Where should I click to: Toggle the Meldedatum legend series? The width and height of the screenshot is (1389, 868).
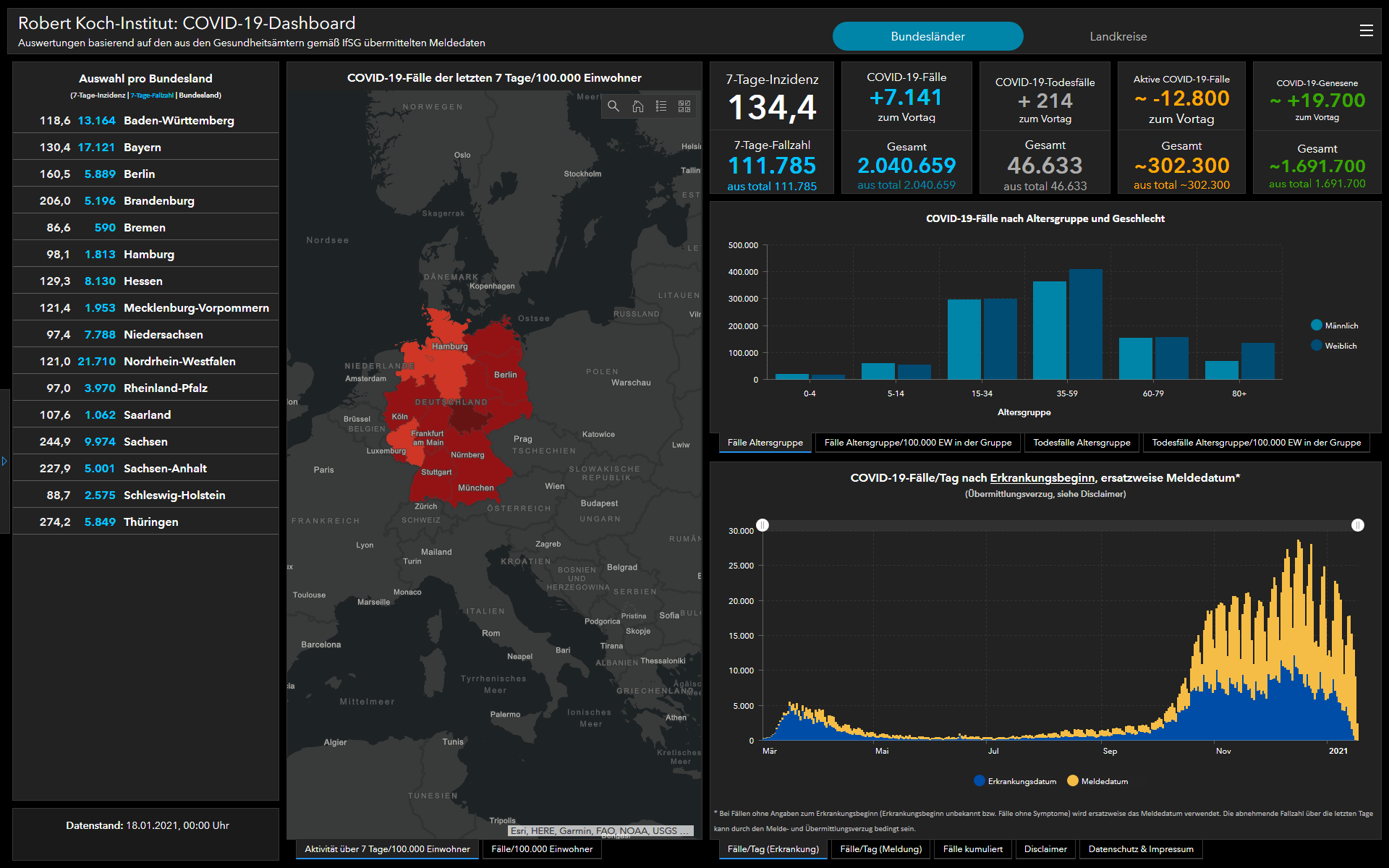click(x=1097, y=781)
